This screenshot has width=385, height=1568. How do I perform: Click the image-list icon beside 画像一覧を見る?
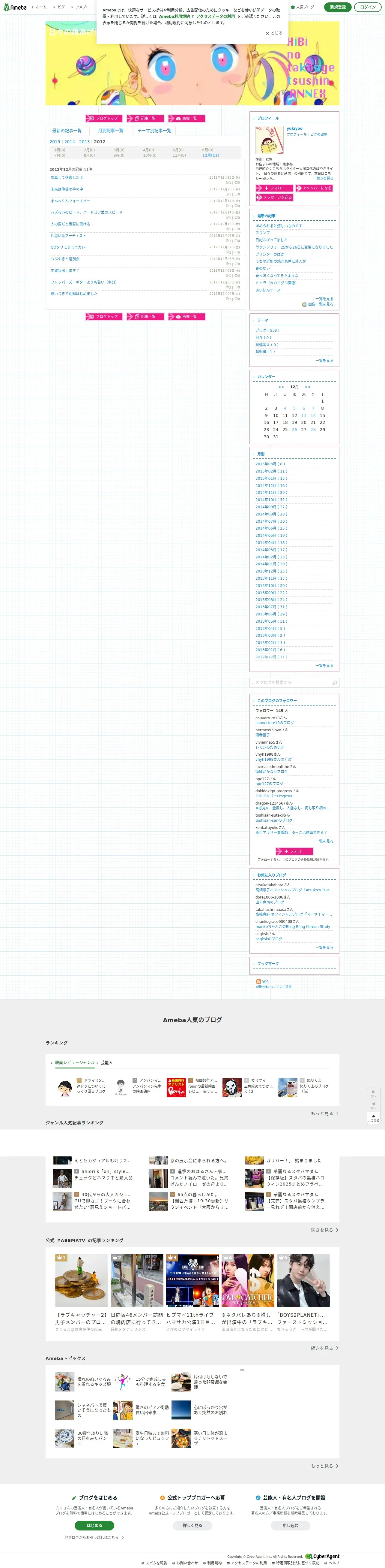pos(304,304)
